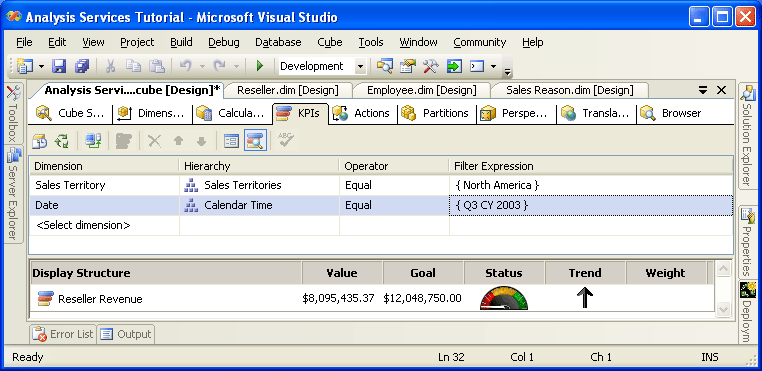Open the File menu
Image resolution: width=762 pixels, height=371 pixels.
(x=24, y=42)
